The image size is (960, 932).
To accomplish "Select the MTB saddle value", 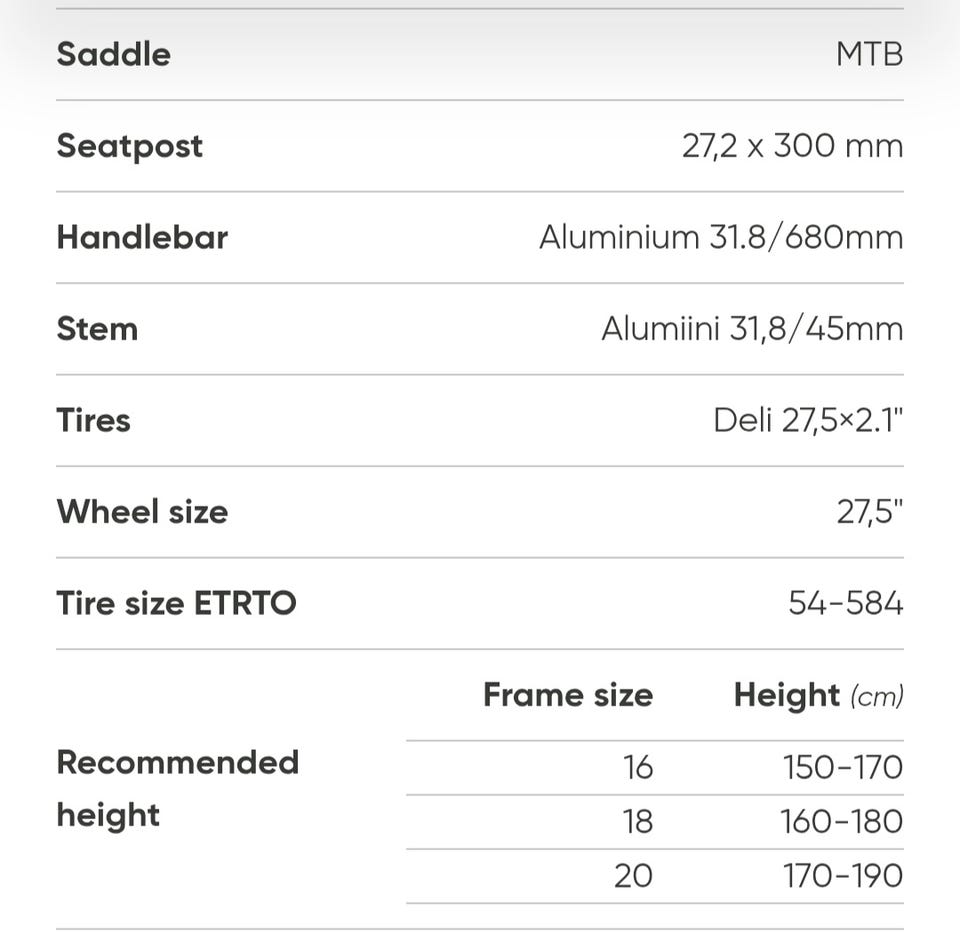I will click(x=869, y=54).
